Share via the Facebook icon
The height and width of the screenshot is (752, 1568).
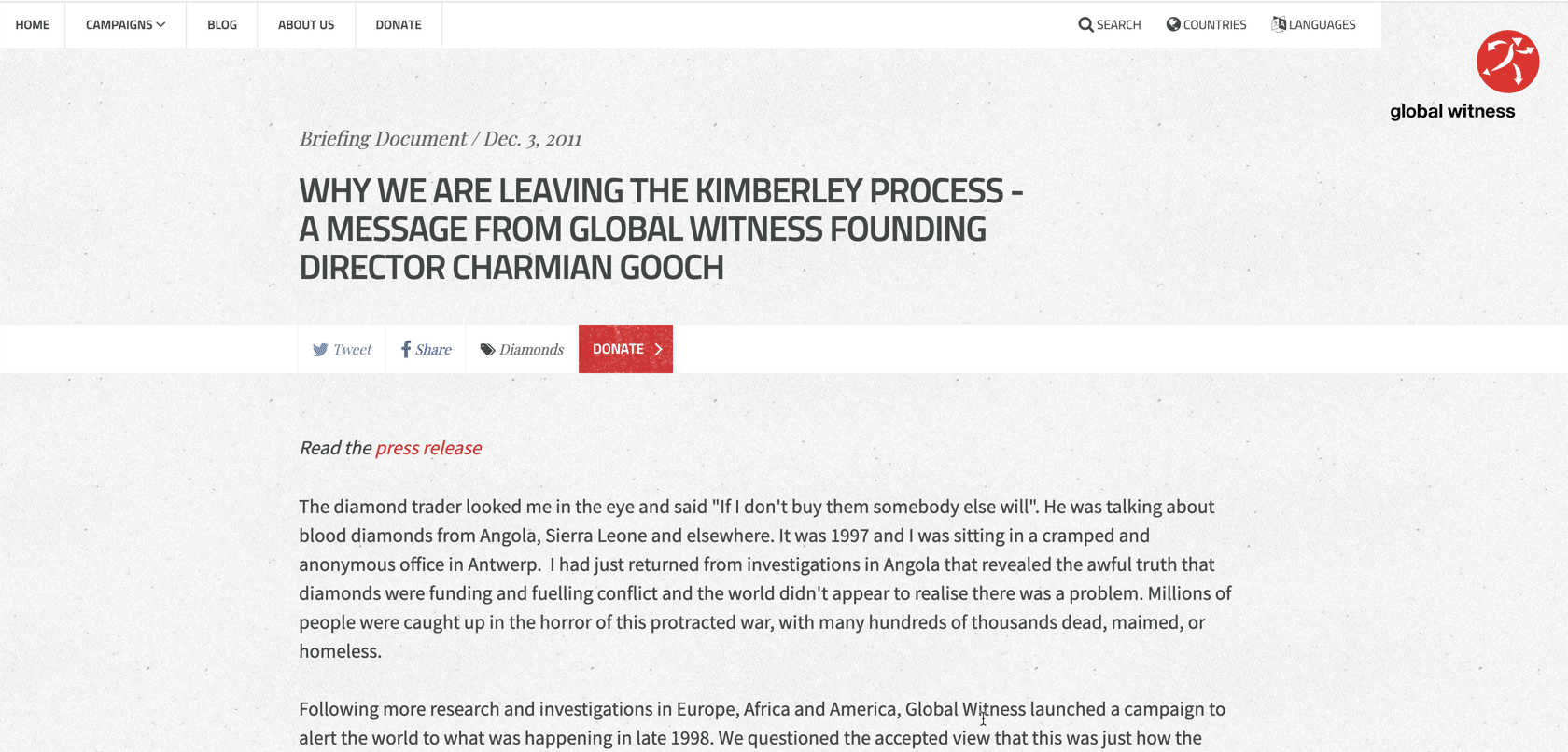tap(404, 349)
